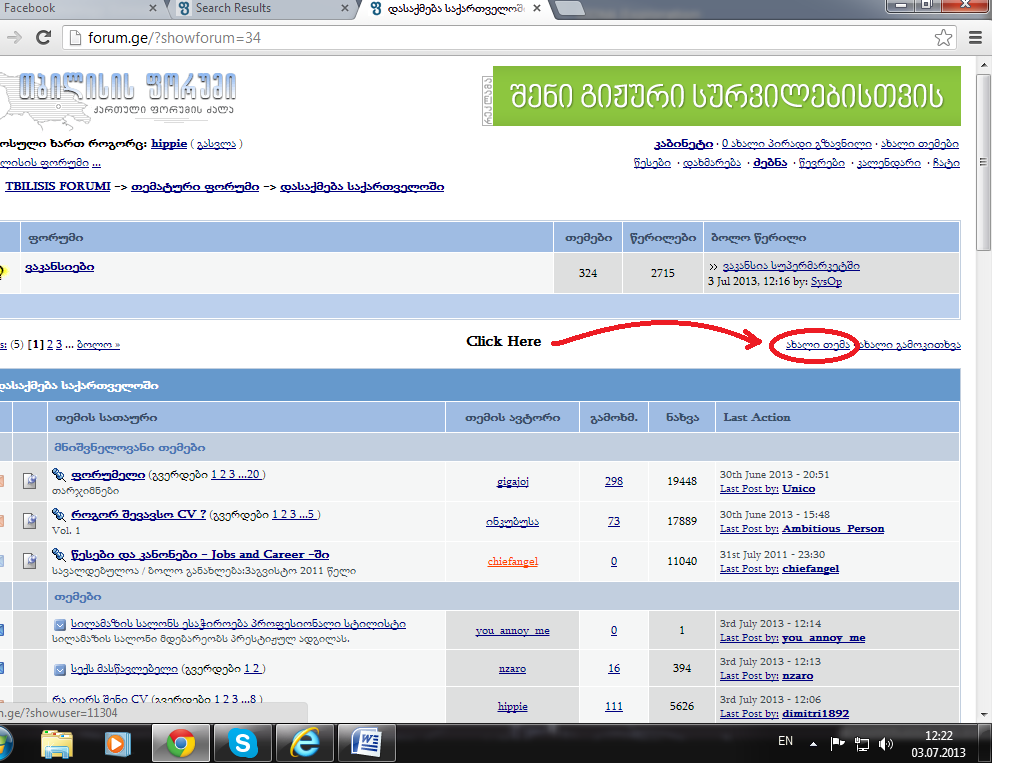The width and height of the screenshot is (1024, 768).
Task: Click the 73 replies count link
Action: 614,521
